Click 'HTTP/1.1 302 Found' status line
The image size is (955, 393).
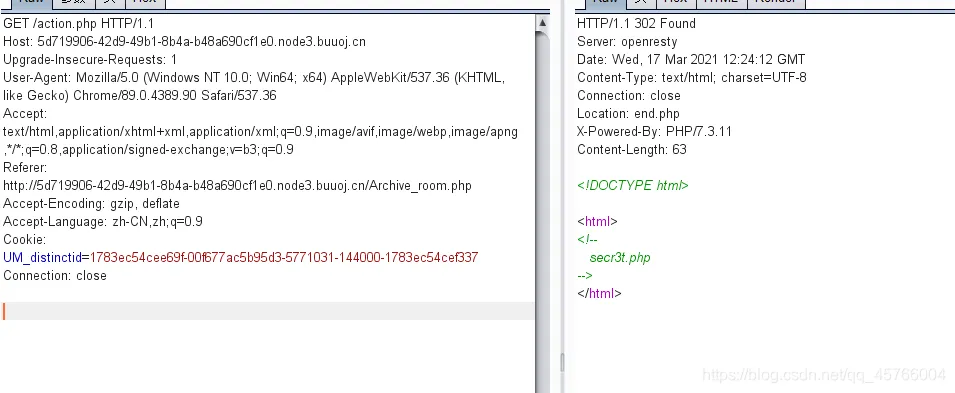(636, 24)
